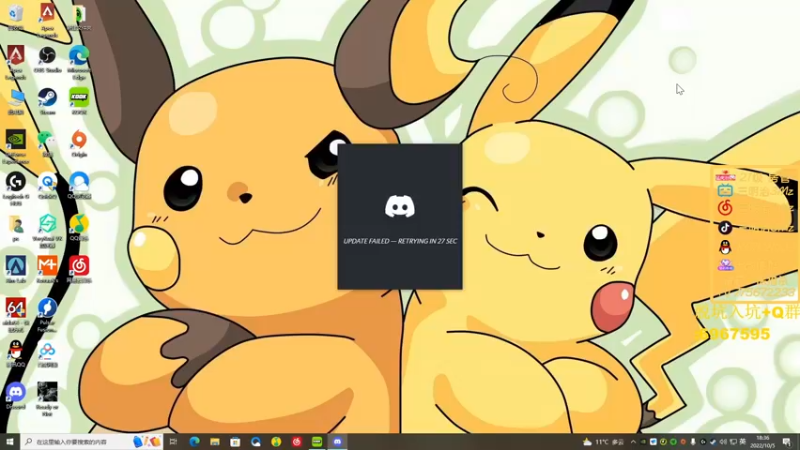Image resolution: width=800 pixels, height=450 pixels.
Task: Launch Steam from the desktop
Action: (x=47, y=101)
